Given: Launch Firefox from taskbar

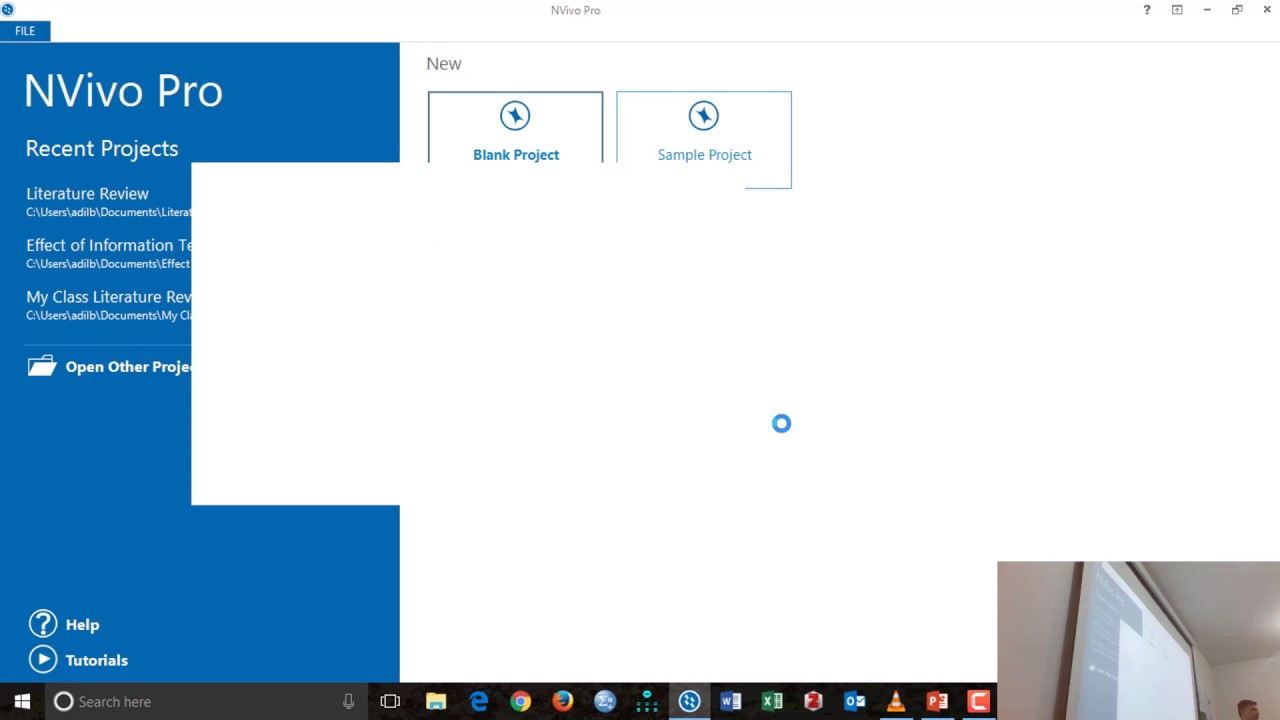Looking at the screenshot, I should [562, 701].
